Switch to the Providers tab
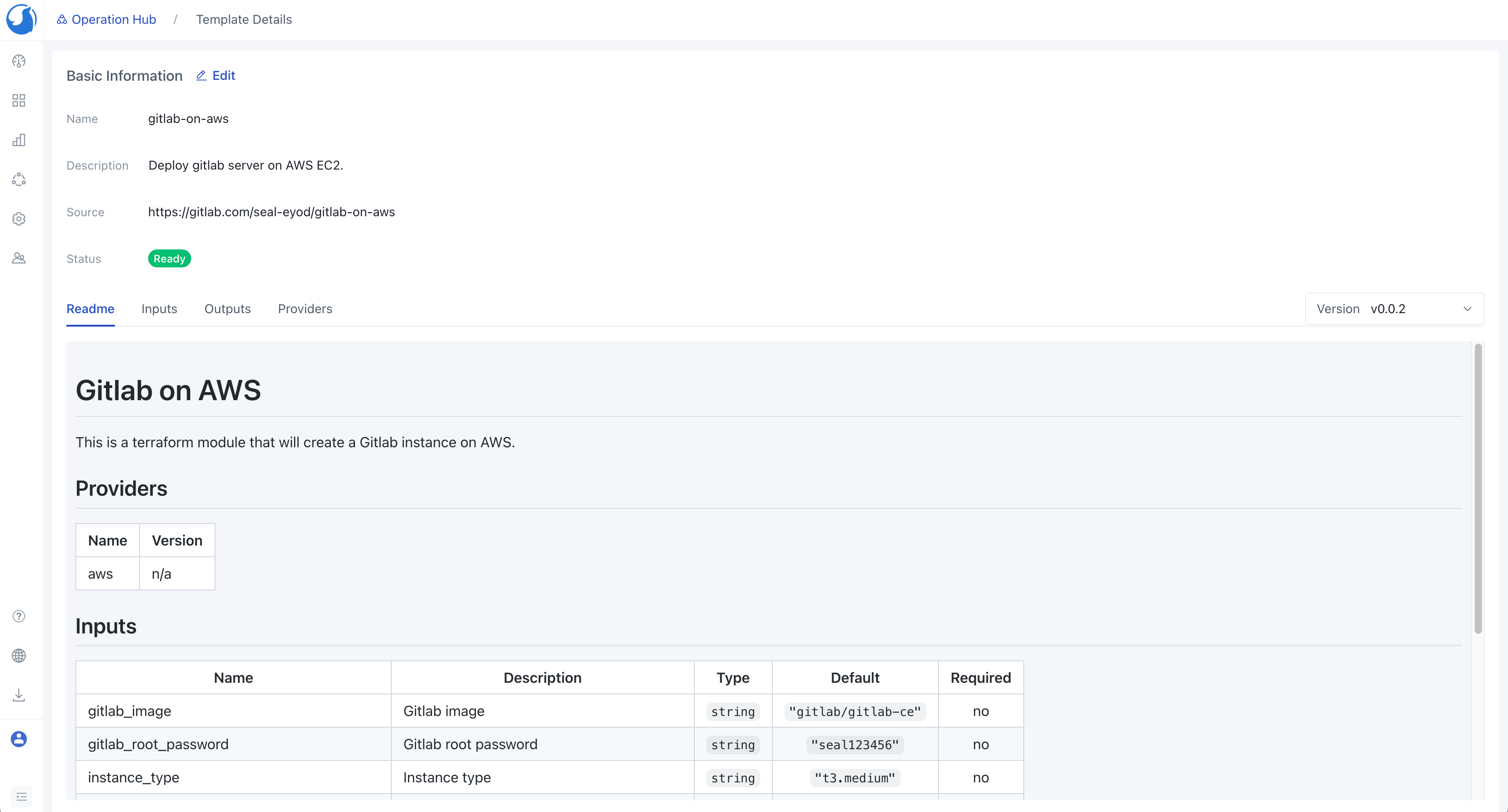Screen dimensions: 1508x812 click(x=305, y=309)
